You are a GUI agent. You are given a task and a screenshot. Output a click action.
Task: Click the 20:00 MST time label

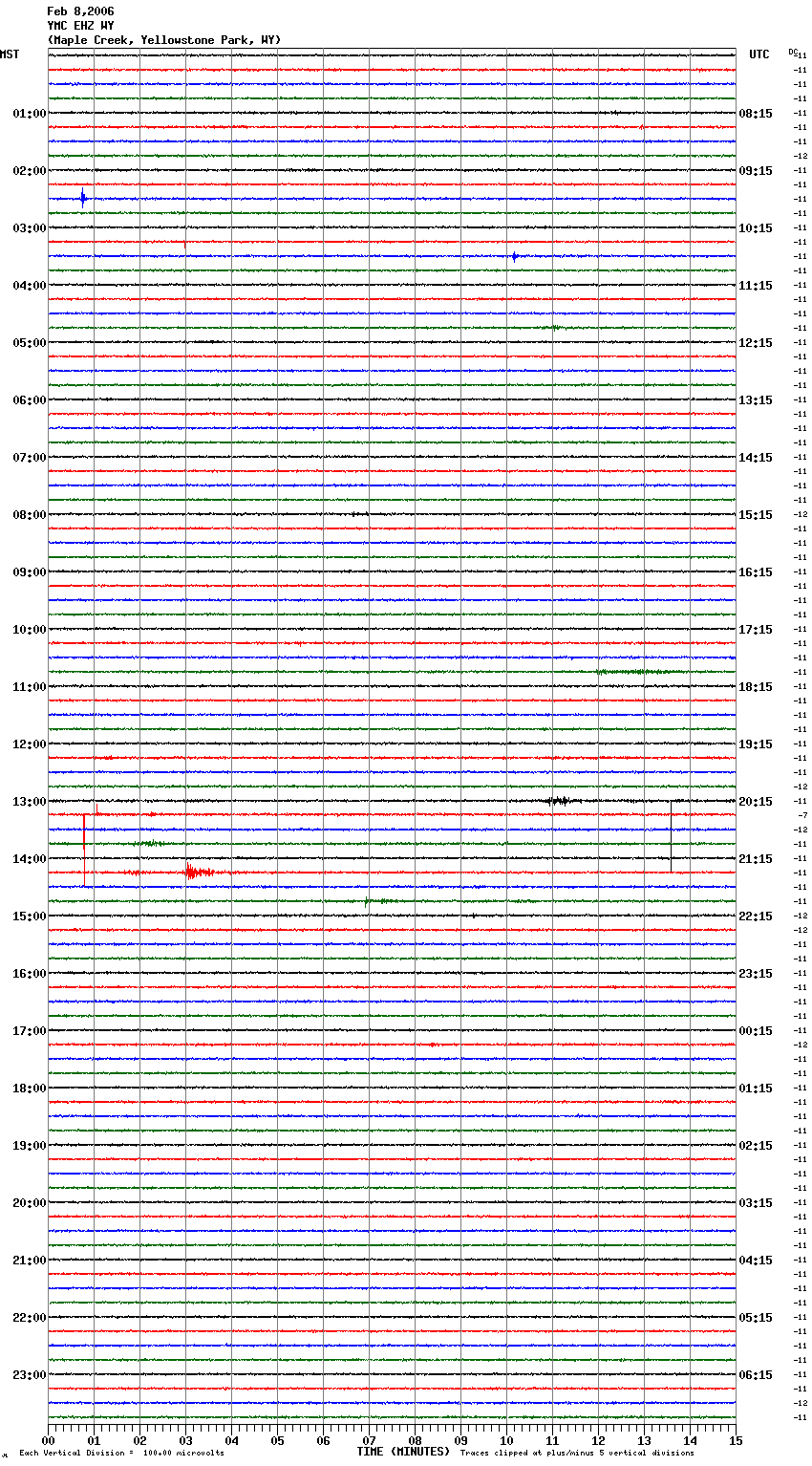[30, 1203]
